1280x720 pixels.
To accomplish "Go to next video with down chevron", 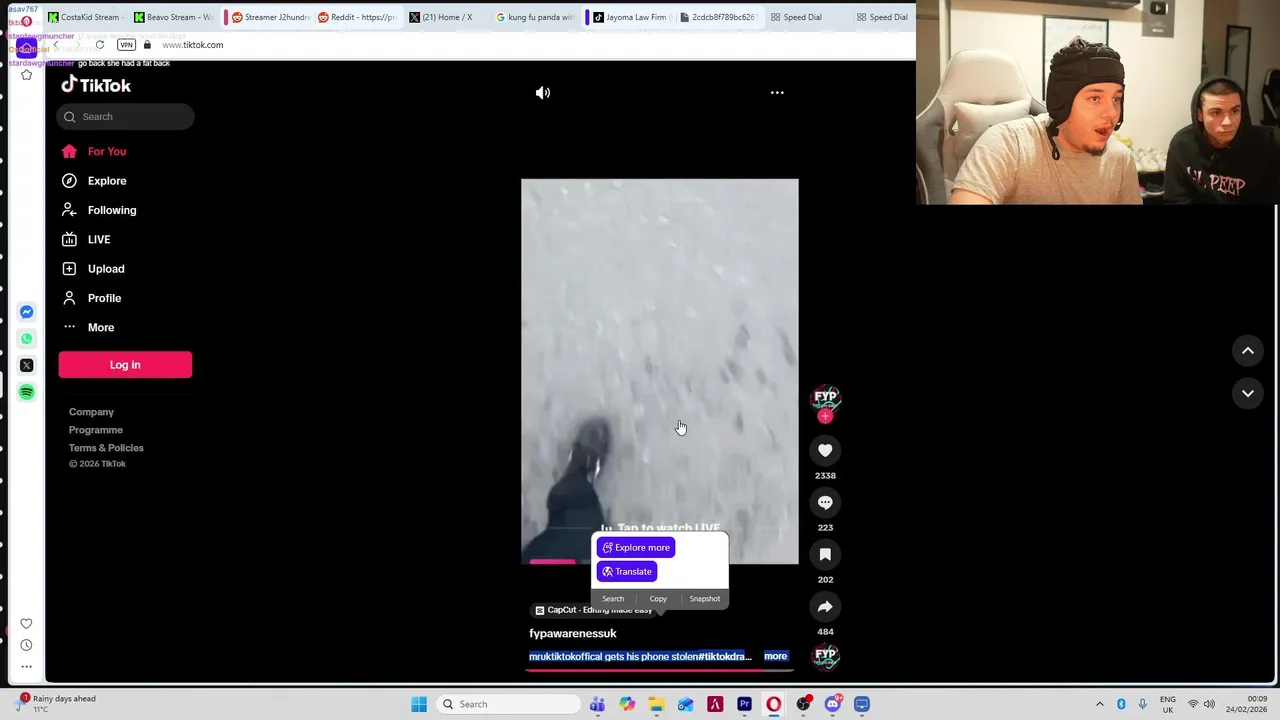I will tap(1248, 394).
